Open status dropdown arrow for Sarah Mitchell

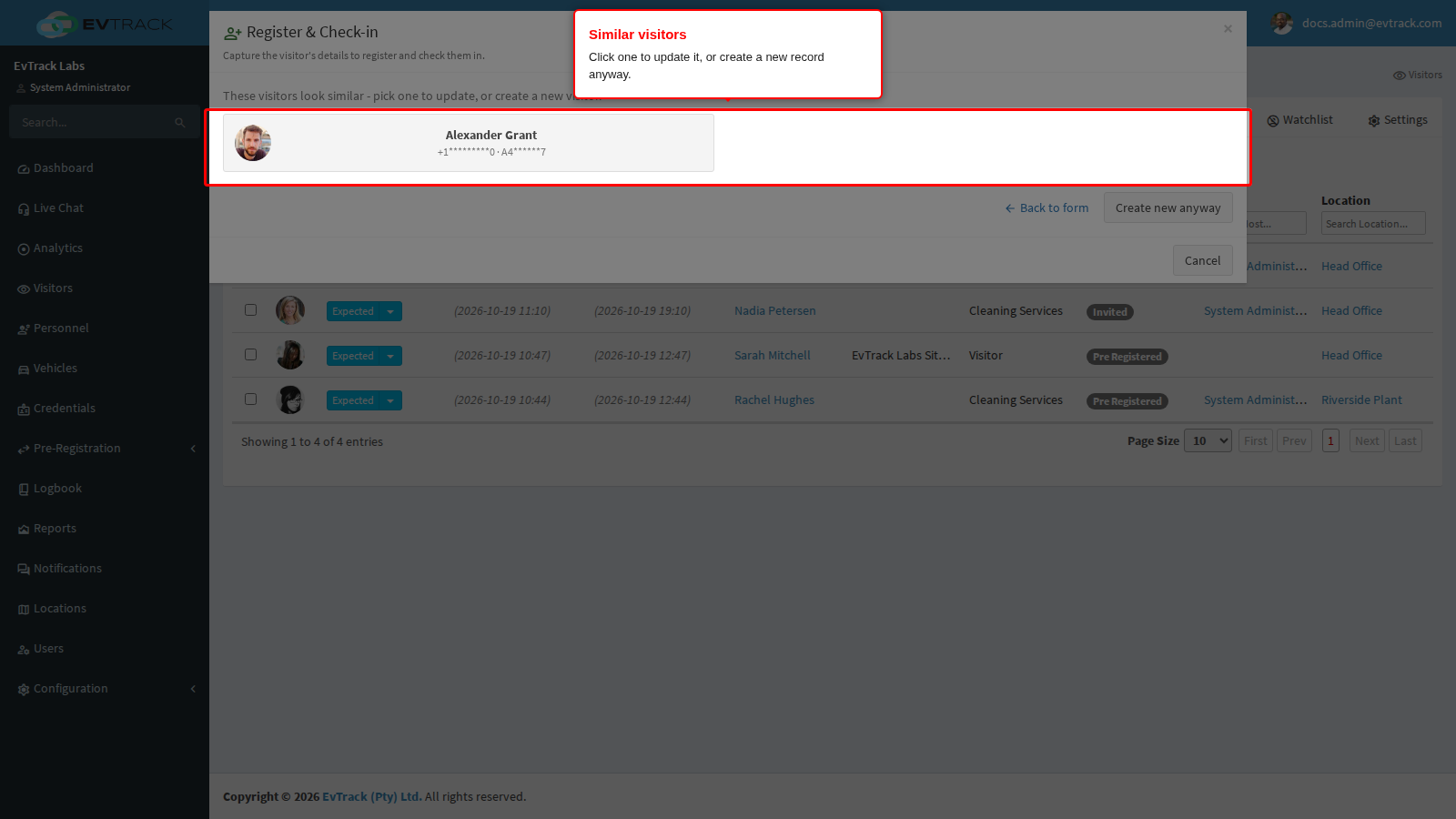(x=390, y=356)
